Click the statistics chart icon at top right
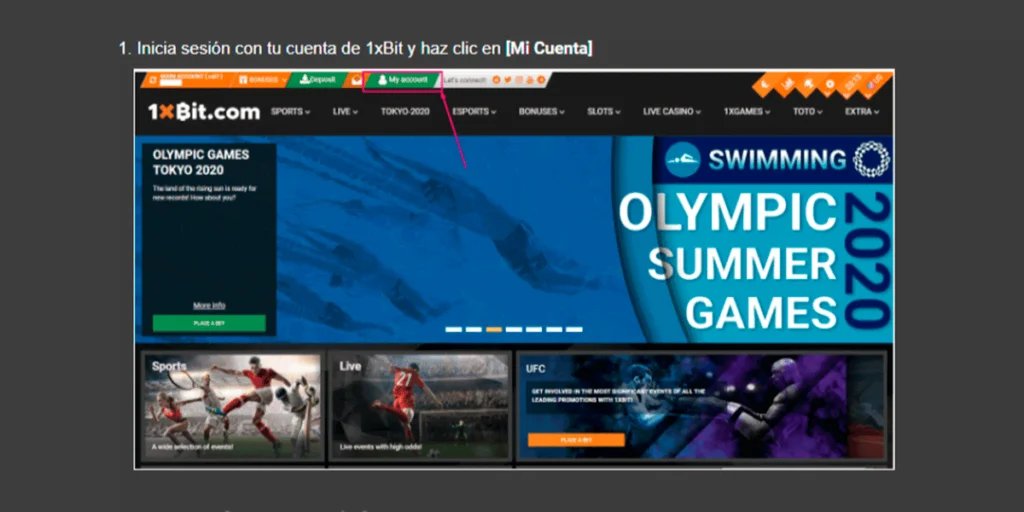Screen dimensions: 1024x512 [786, 85]
